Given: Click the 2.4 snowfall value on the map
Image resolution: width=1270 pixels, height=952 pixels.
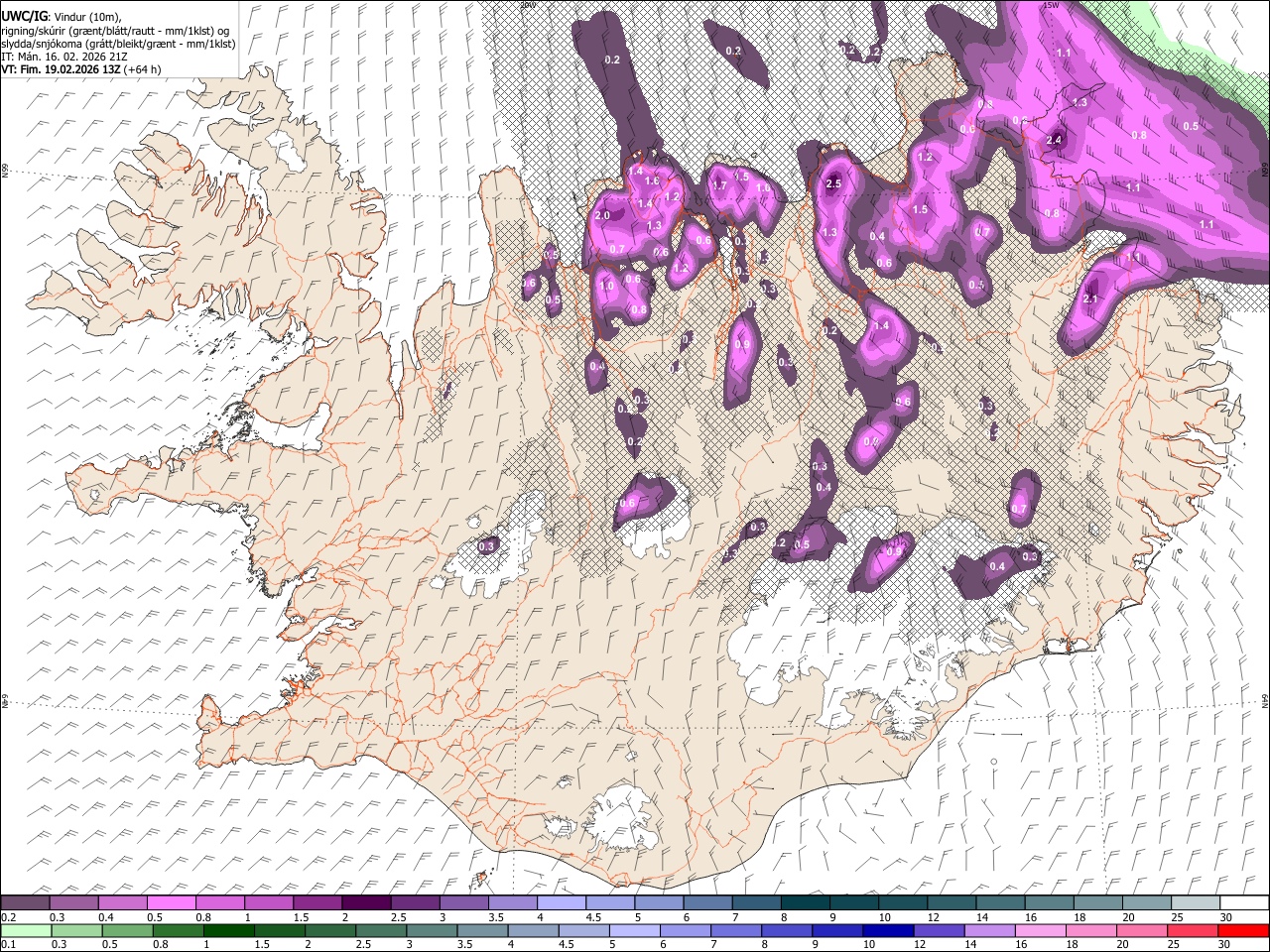Looking at the screenshot, I should (1054, 140).
